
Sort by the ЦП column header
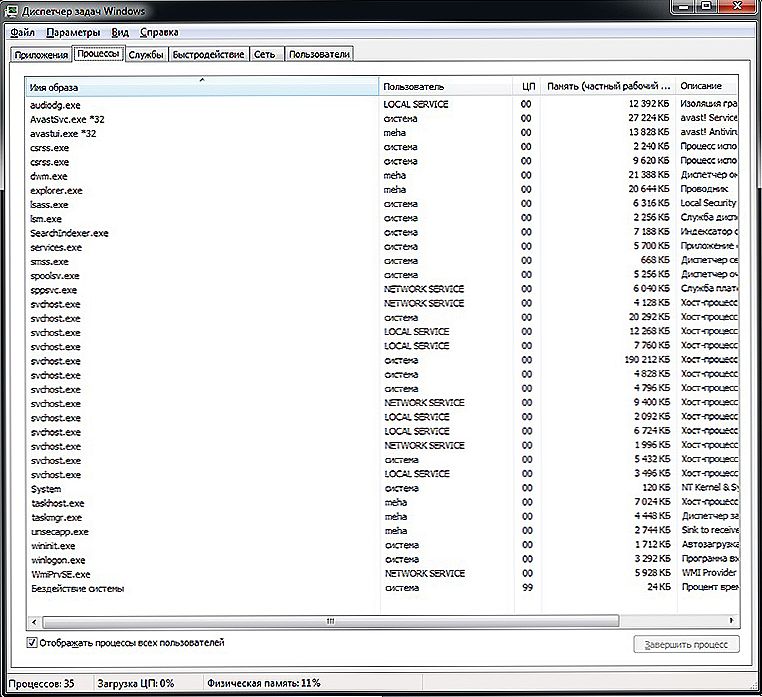pyautogui.click(x=527, y=87)
